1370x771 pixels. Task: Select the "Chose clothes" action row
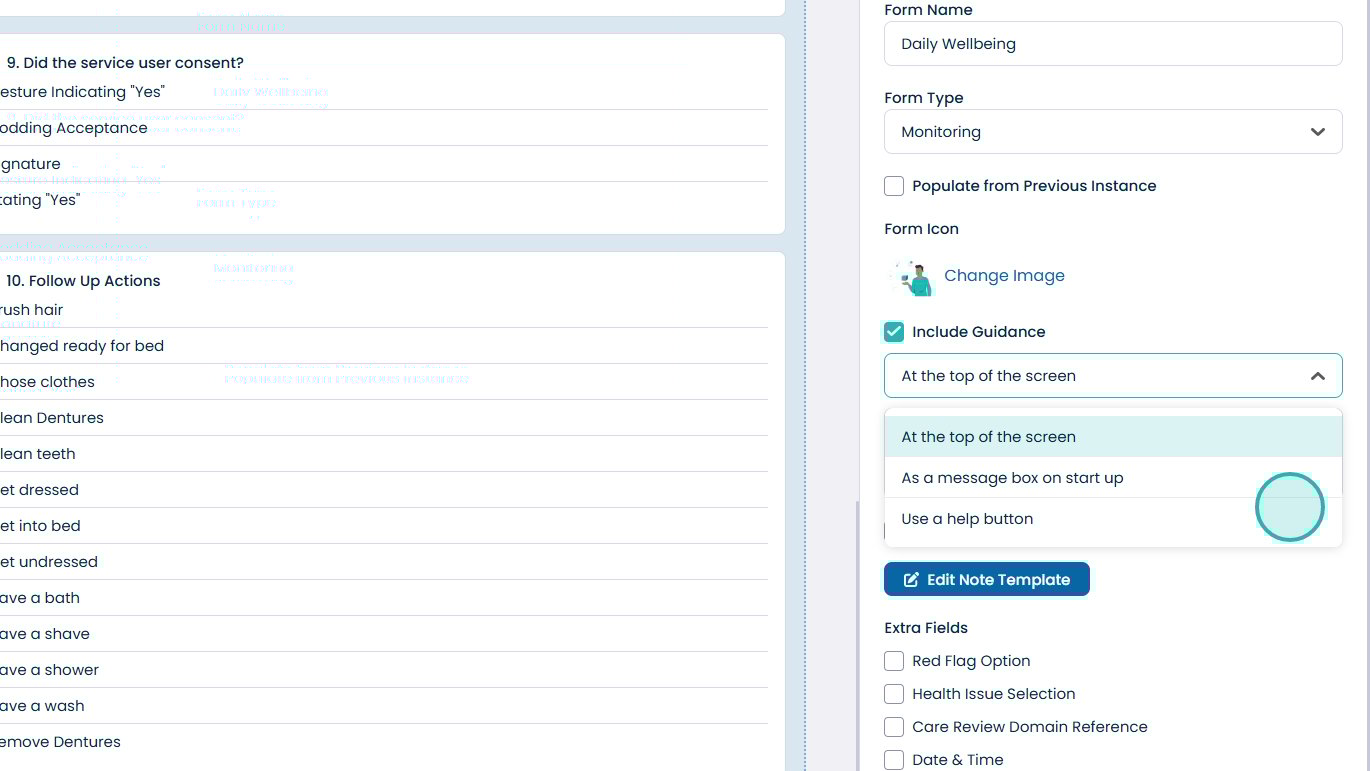384,382
